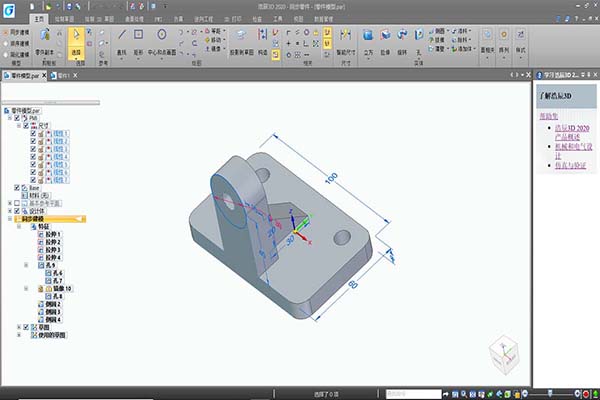Click the Pattern (阵列) icon
600x400 pixels.
tap(504, 35)
